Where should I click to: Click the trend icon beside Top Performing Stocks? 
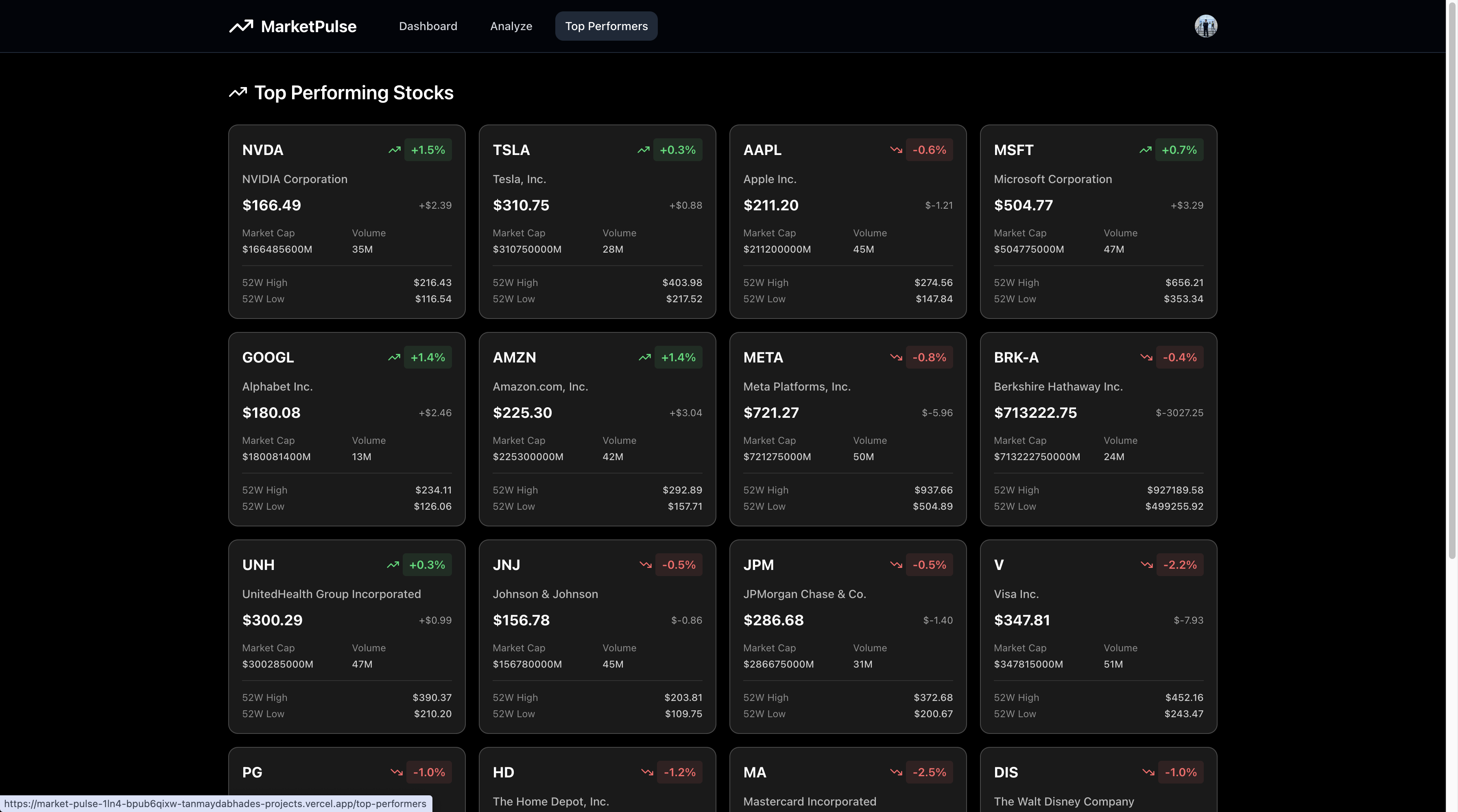238,92
